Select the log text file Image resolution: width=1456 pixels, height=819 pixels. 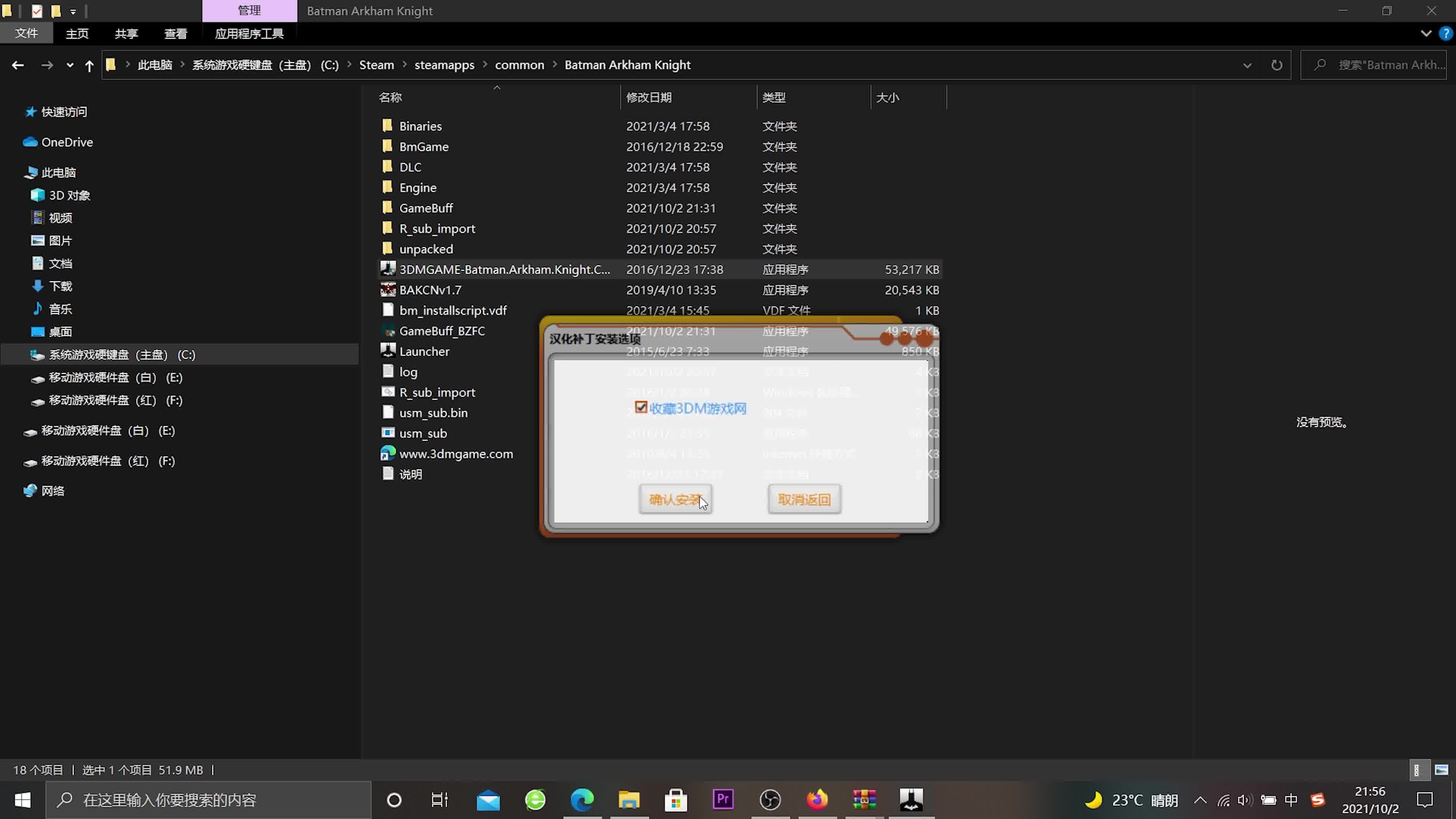click(x=408, y=372)
